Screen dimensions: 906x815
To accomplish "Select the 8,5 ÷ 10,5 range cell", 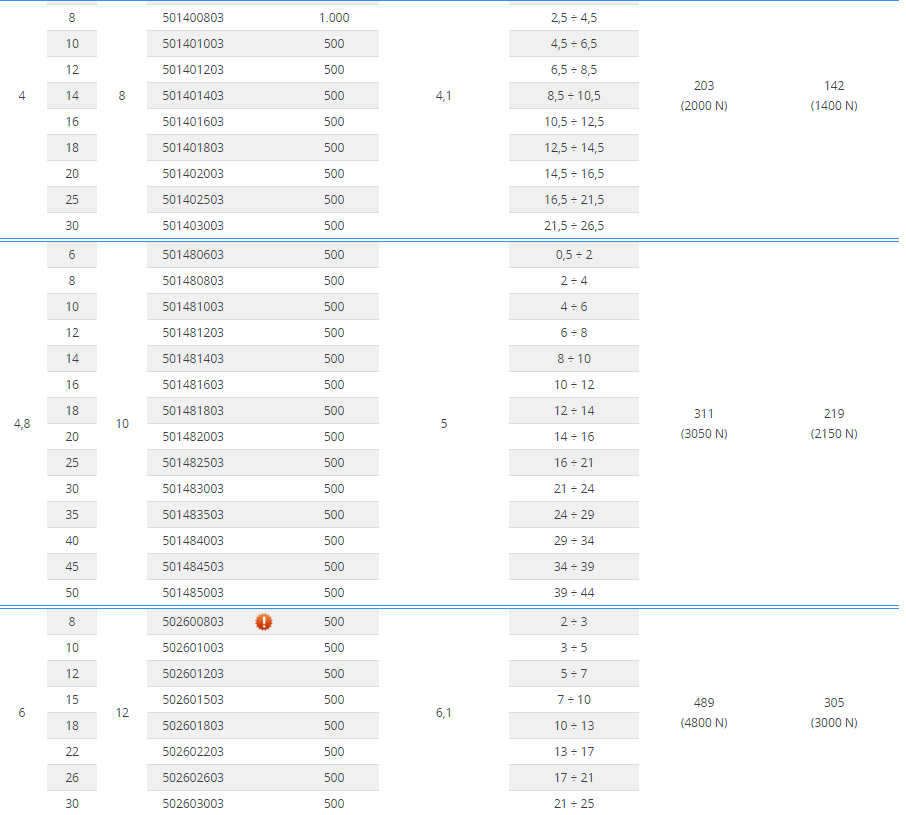I will [x=574, y=96].
